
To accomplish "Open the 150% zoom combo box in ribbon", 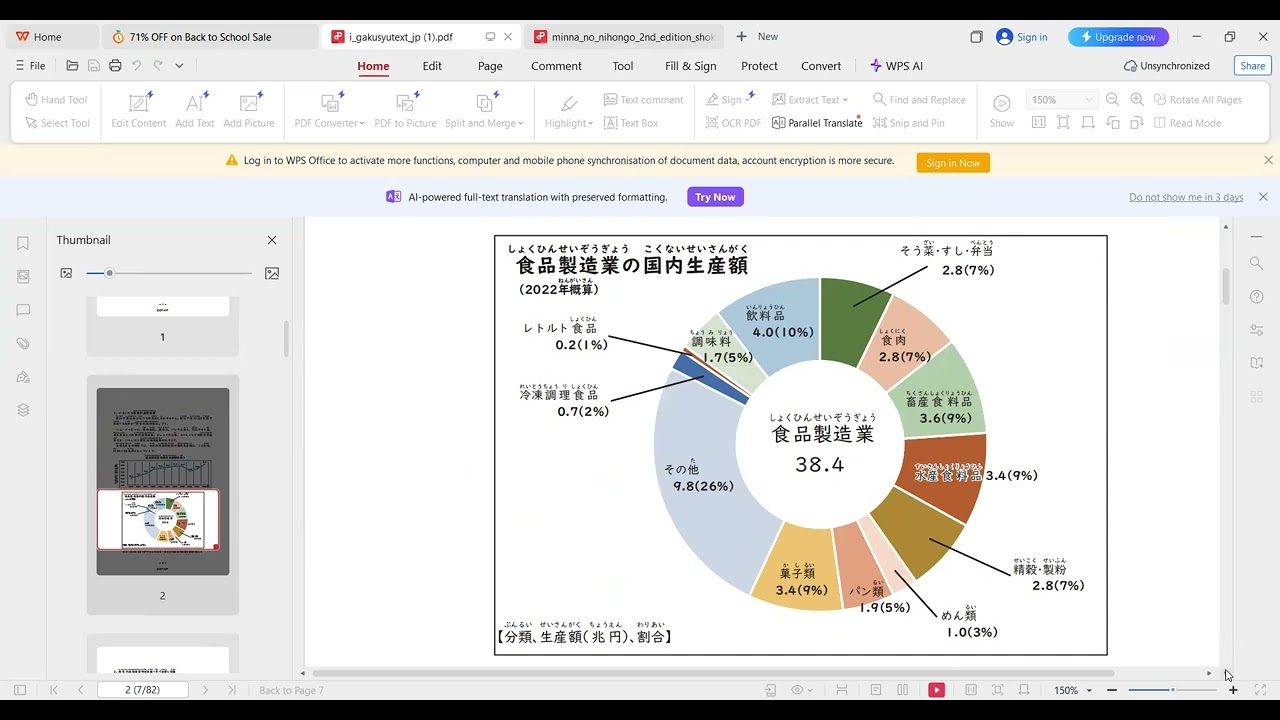I will (1062, 100).
